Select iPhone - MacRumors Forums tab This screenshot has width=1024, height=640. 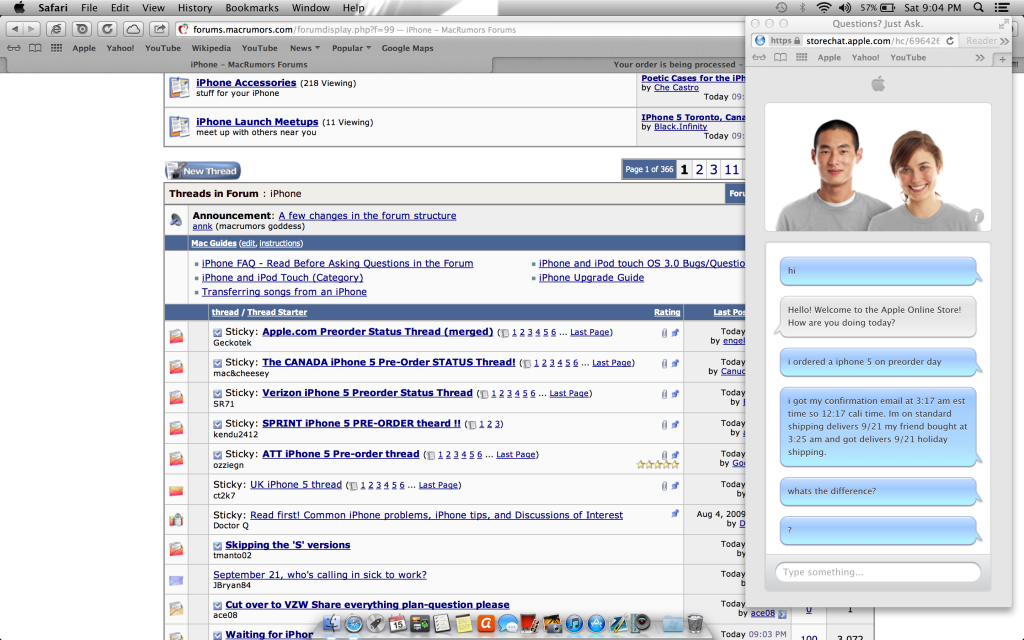click(248, 65)
